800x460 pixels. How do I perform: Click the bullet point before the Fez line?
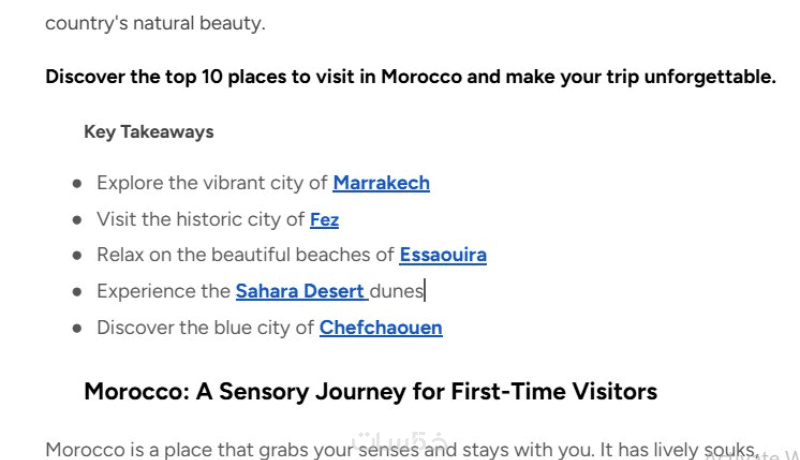click(x=77, y=220)
